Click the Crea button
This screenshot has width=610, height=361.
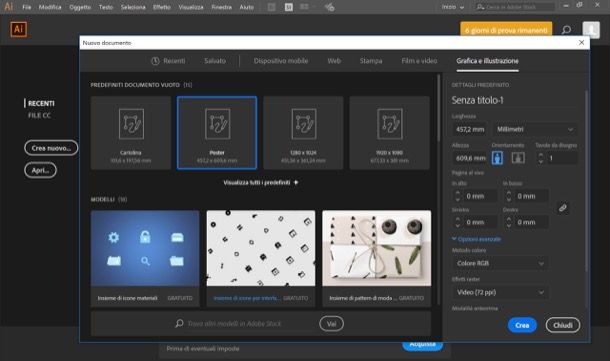pos(522,325)
